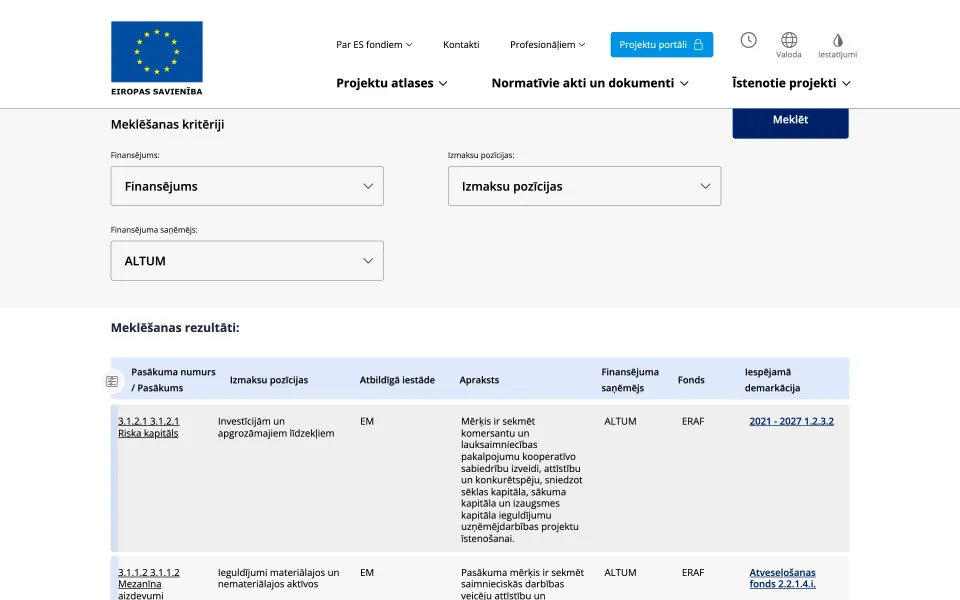Select the Mezanīna aizdevumi description text
This screenshot has height=600, width=960.
[x=522, y=583]
